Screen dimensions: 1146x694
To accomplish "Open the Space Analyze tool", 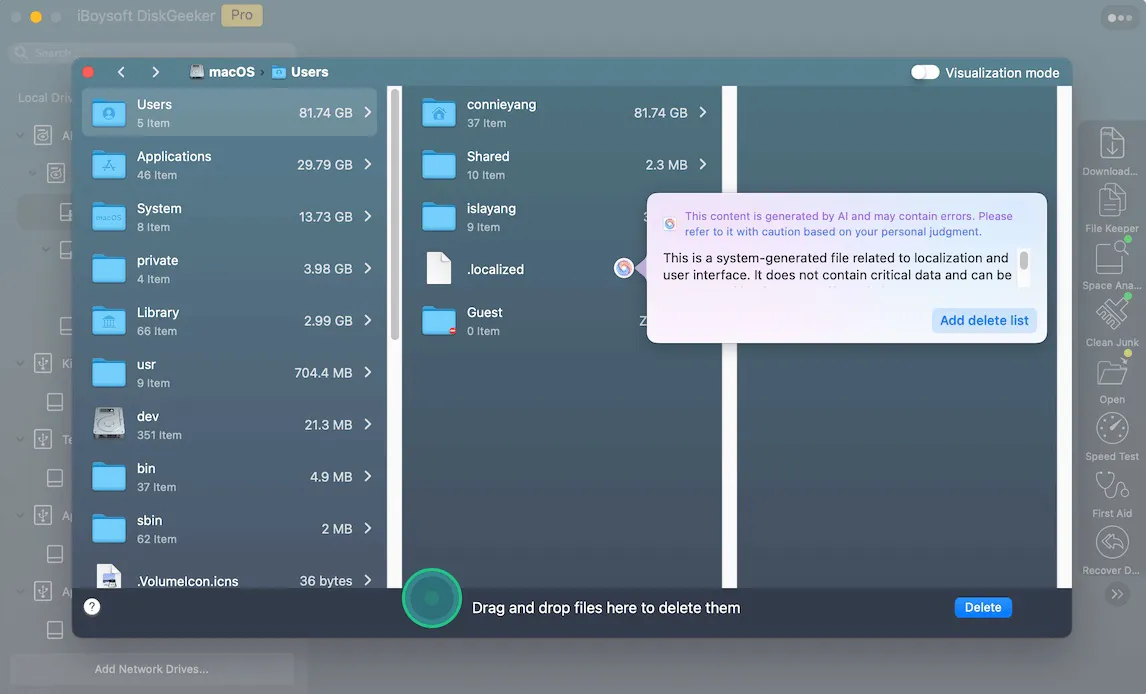I will tap(1112, 257).
